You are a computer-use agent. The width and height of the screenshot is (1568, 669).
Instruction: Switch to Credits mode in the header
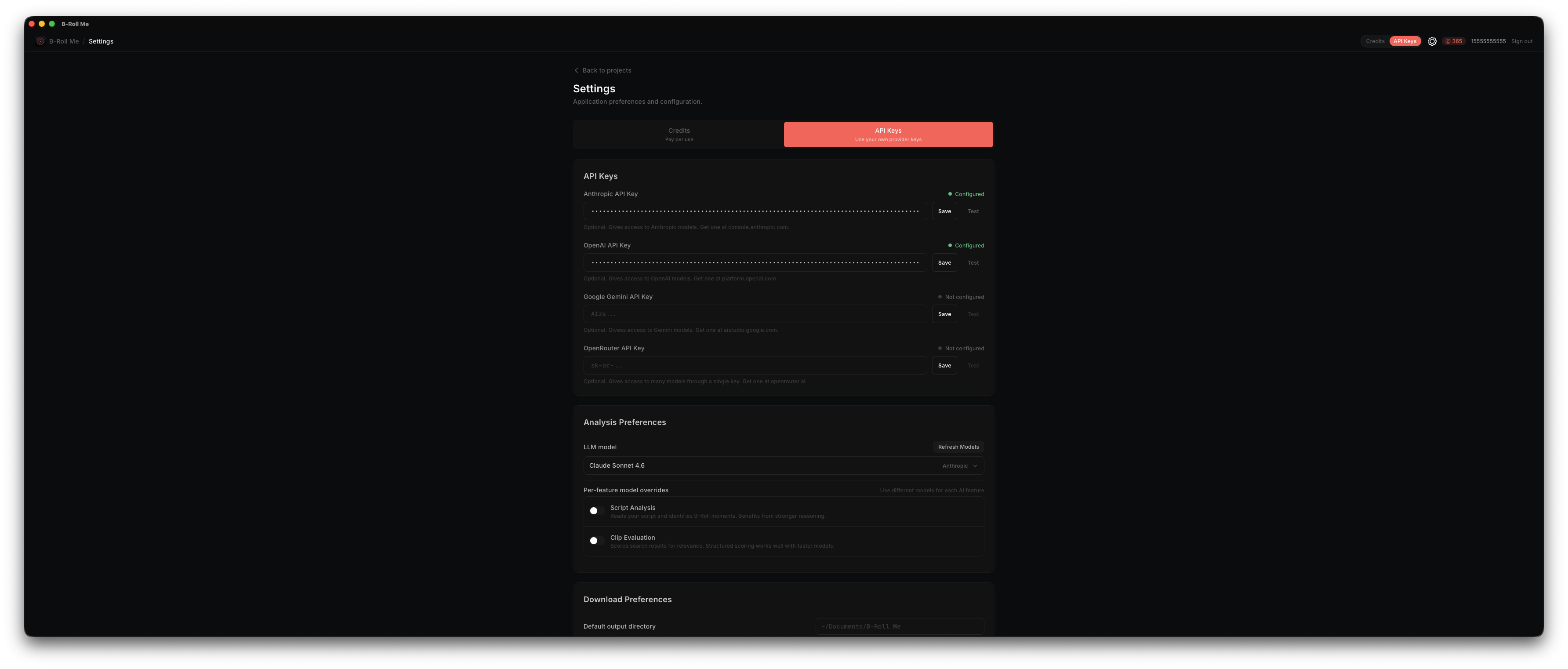(1375, 41)
